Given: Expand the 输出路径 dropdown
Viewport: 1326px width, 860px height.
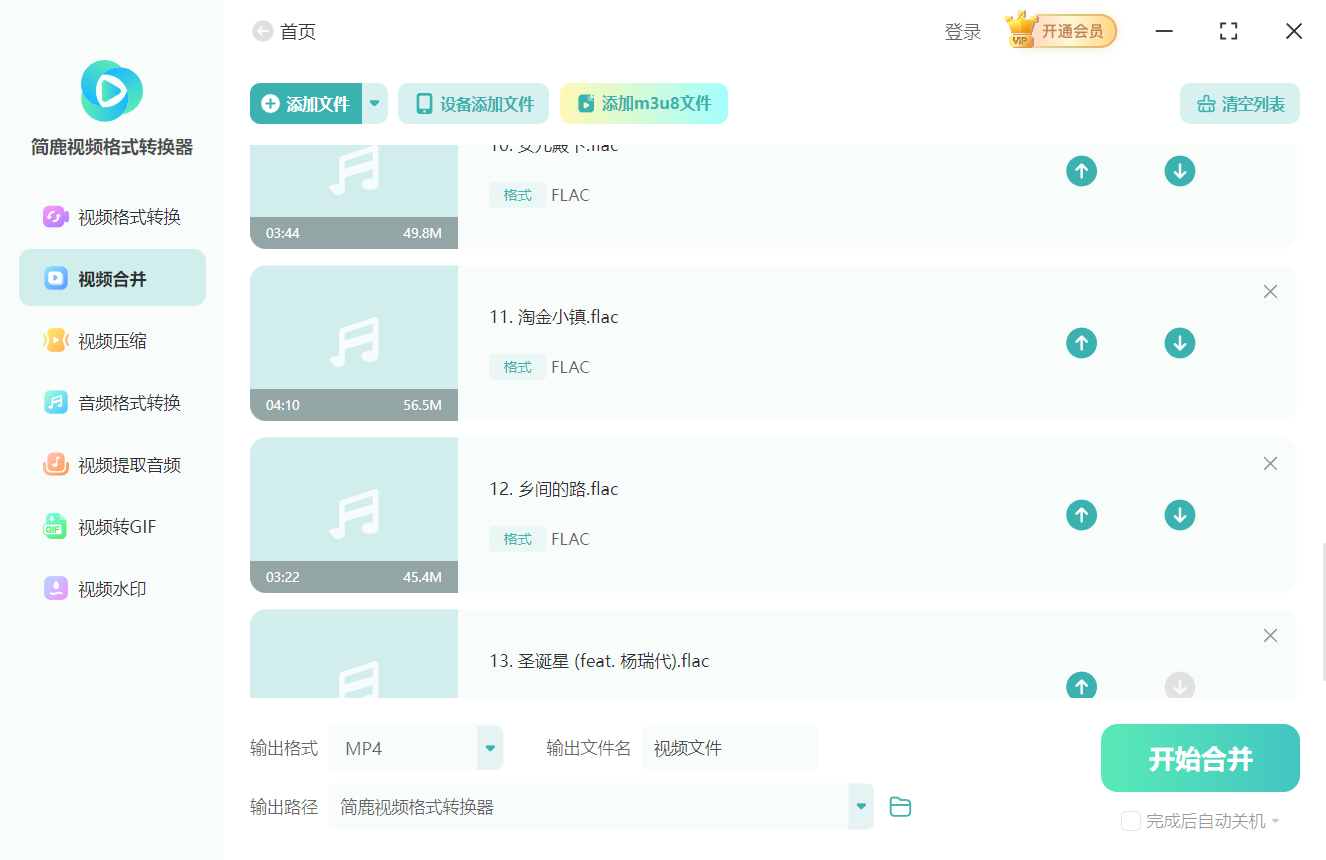Looking at the screenshot, I should point(860,807).
